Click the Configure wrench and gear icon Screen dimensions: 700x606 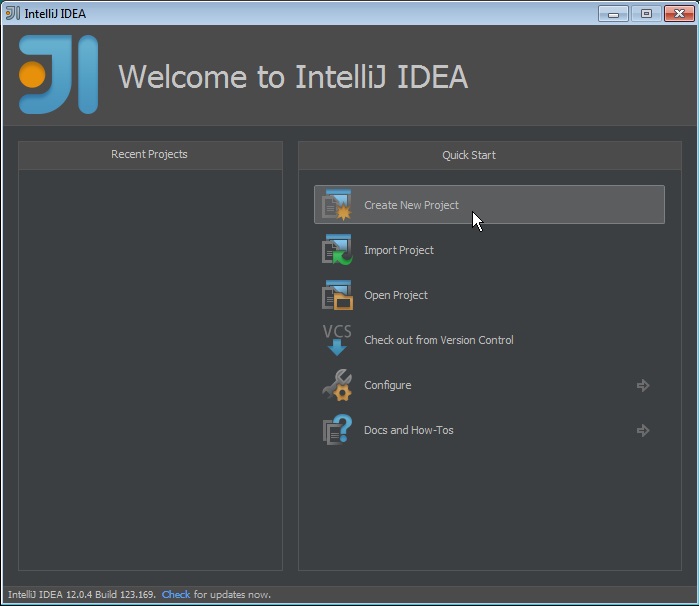pyautogui.click(x=337, y=385)
